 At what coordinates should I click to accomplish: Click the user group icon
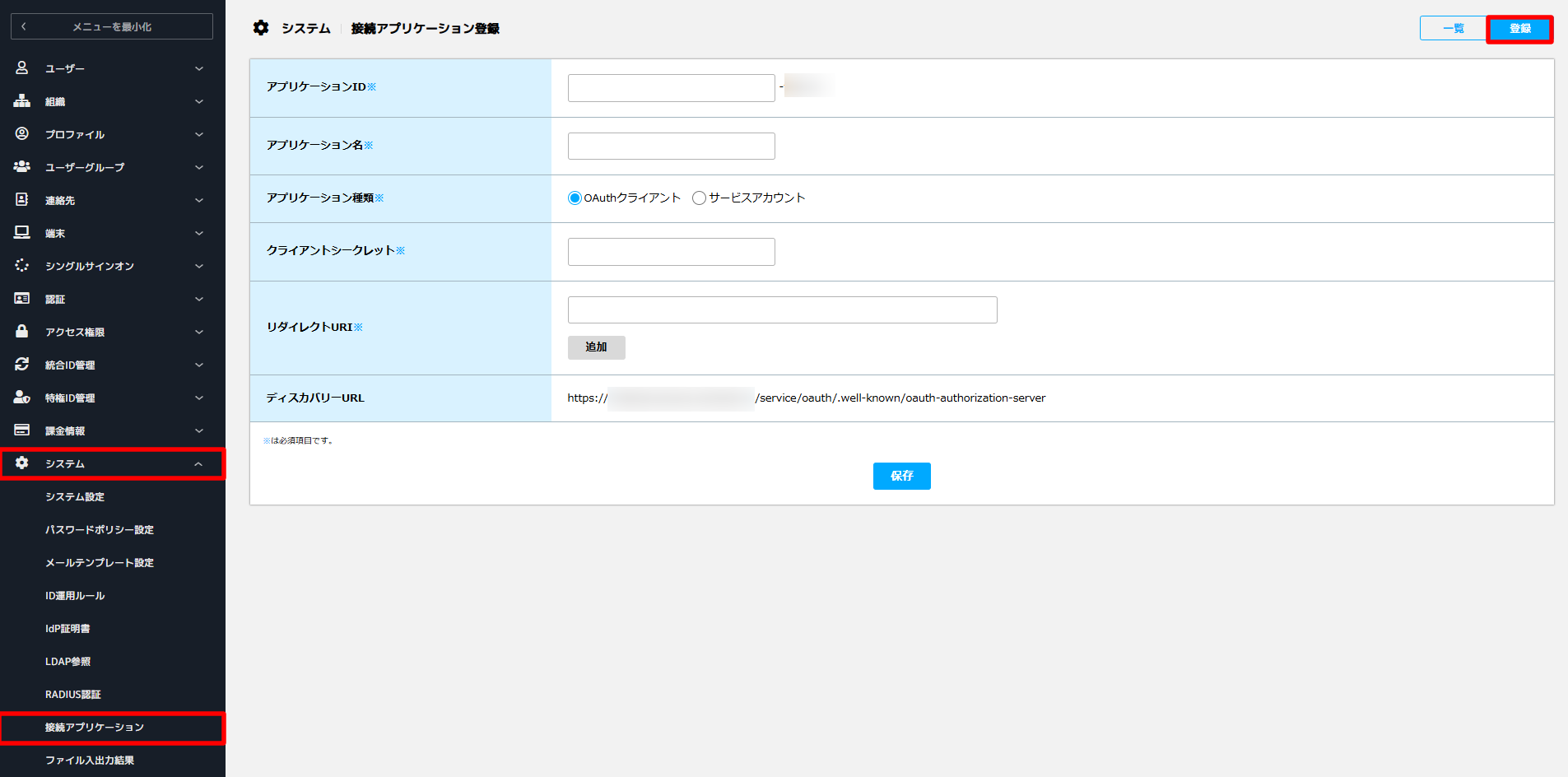click(x=22, y=167)
